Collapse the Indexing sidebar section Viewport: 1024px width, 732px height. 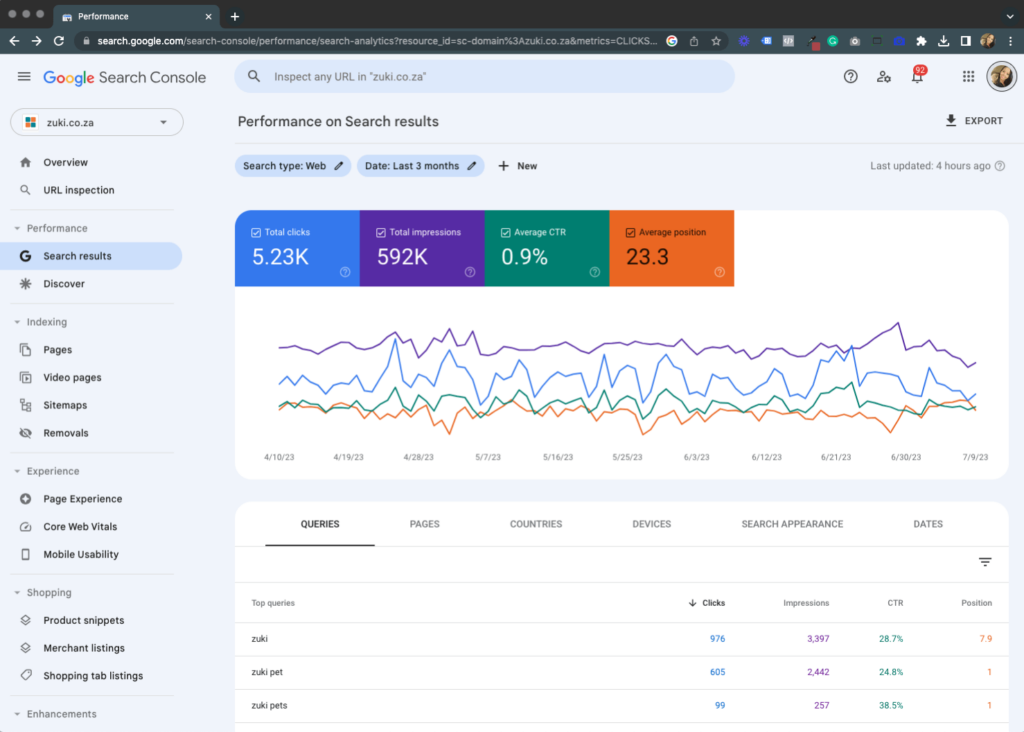[x=17, y=322]
